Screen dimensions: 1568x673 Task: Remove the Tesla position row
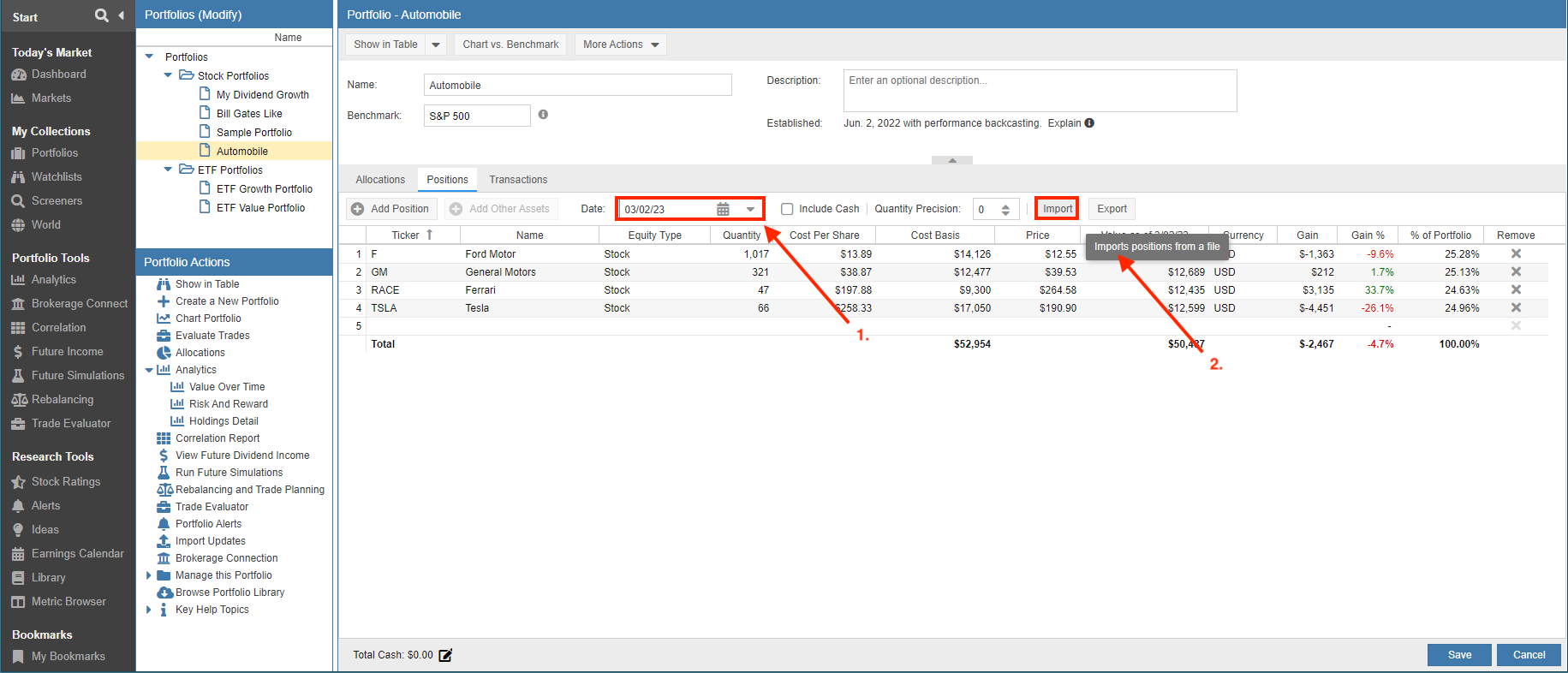[x=1516, y=307]
